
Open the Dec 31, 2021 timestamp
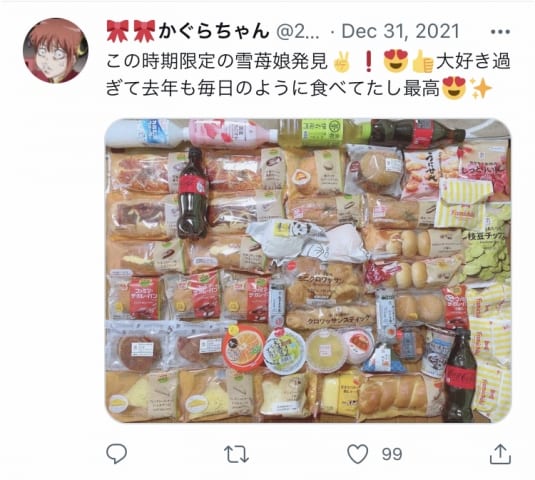[x=400, y=31]
